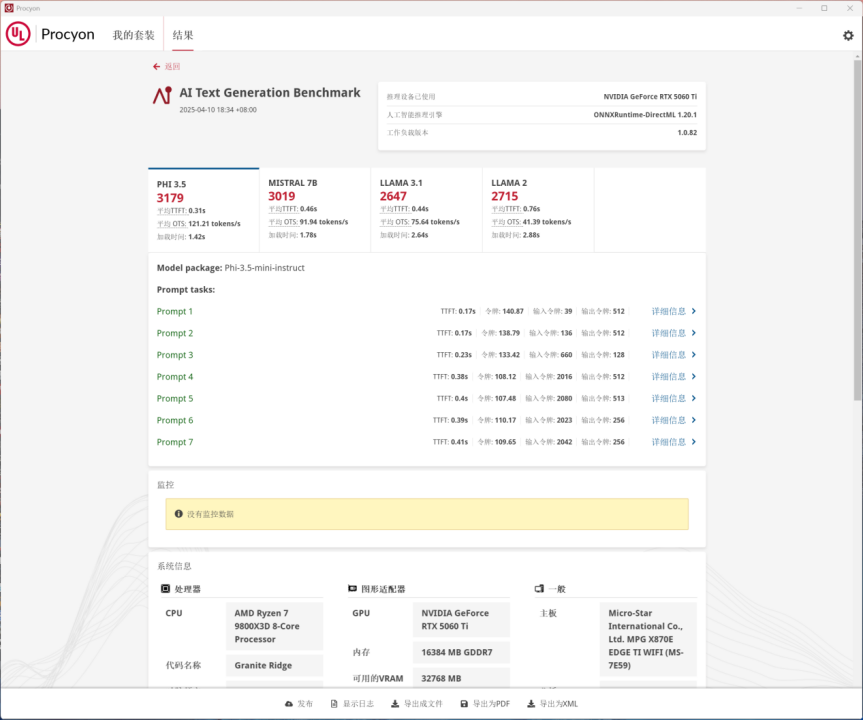Click the LLAMA 3.1 score 2647
Image resolution: width=863 pixels, height=720 pixels.
[x=393, y=197]
